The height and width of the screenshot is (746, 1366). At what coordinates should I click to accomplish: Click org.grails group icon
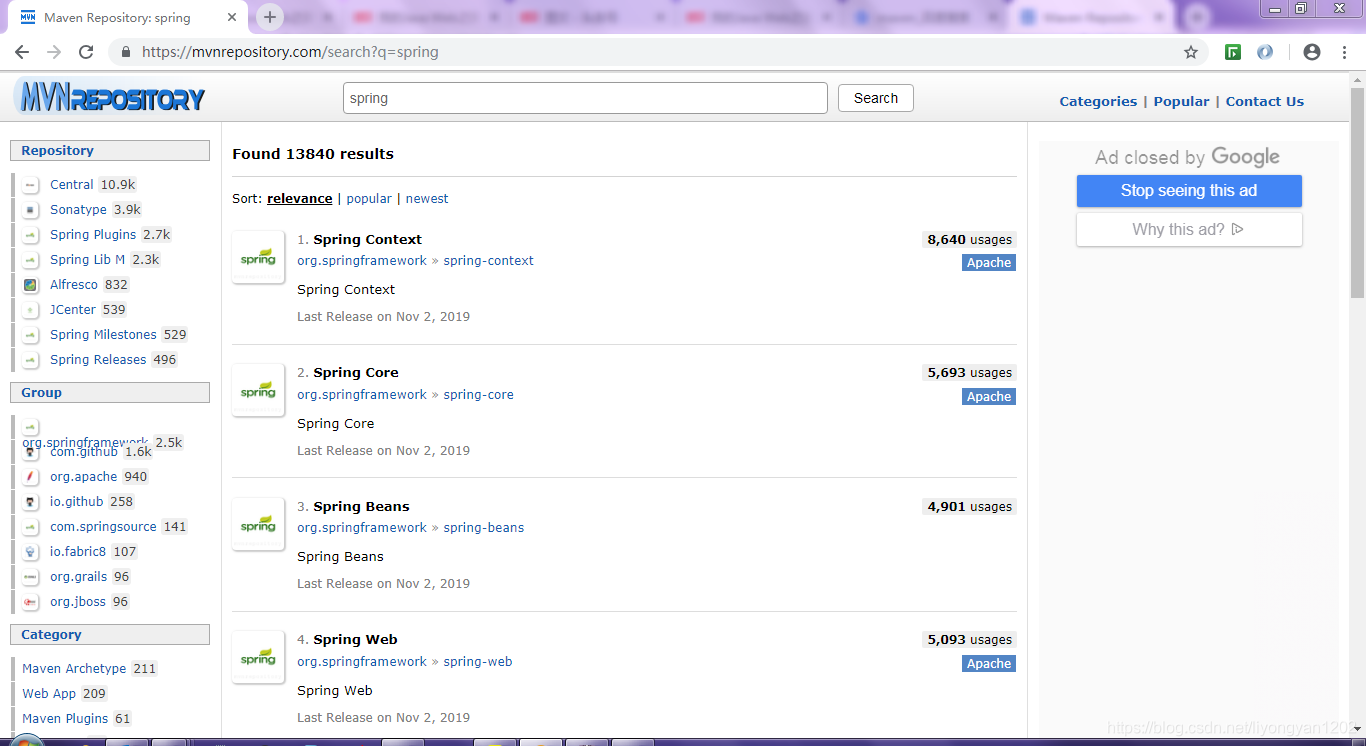pyautogui.click(x=31, y=577)
